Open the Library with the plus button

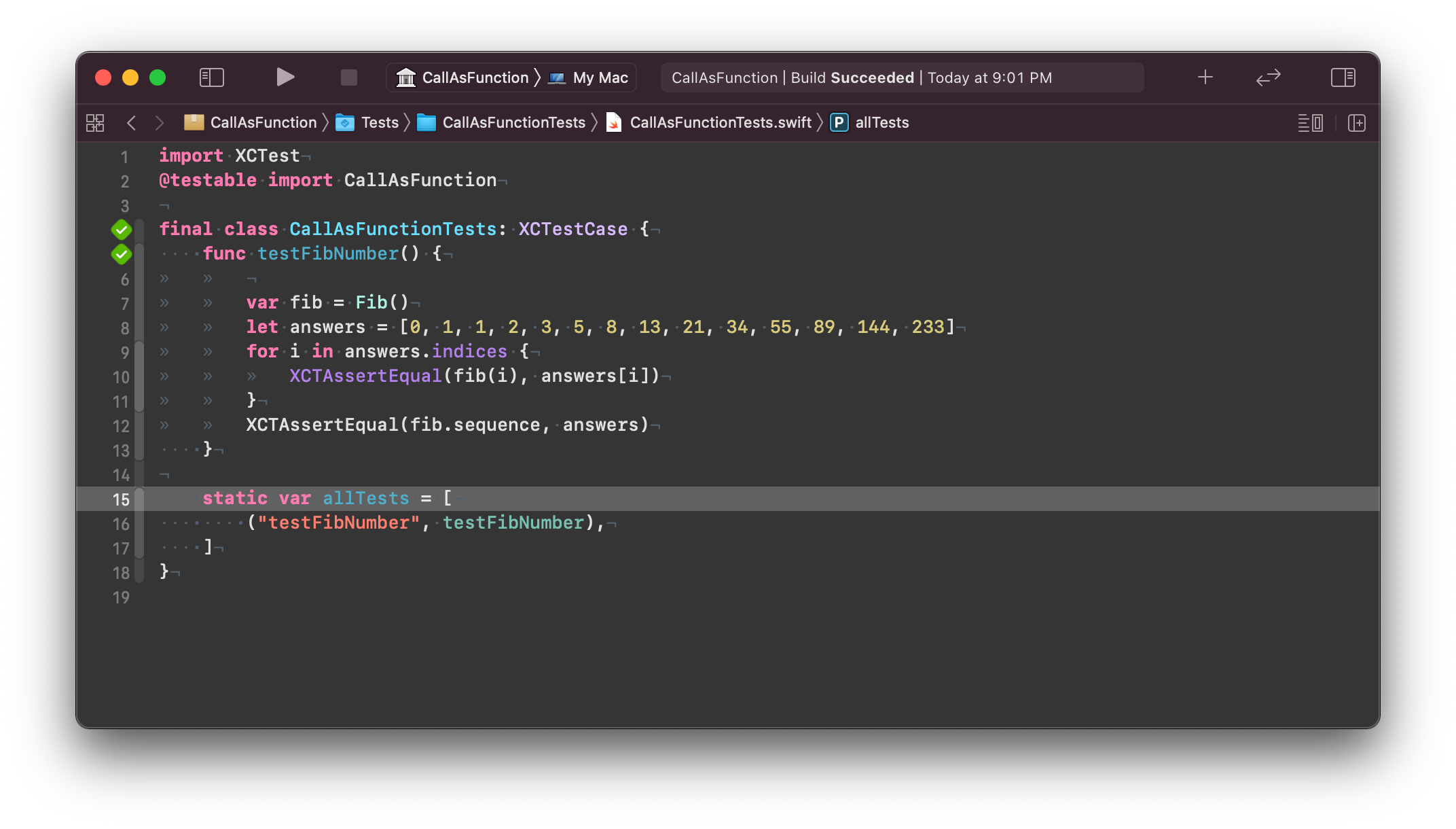pyautogui.click(x=1205, y=77)
